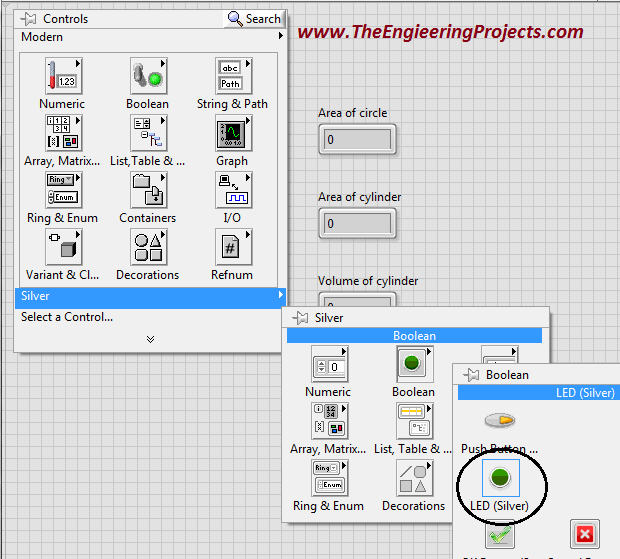The width and height of the screenshot is (620, 559).
Task: Select the LED (Silver) indicator
Action: pos(501,478)
